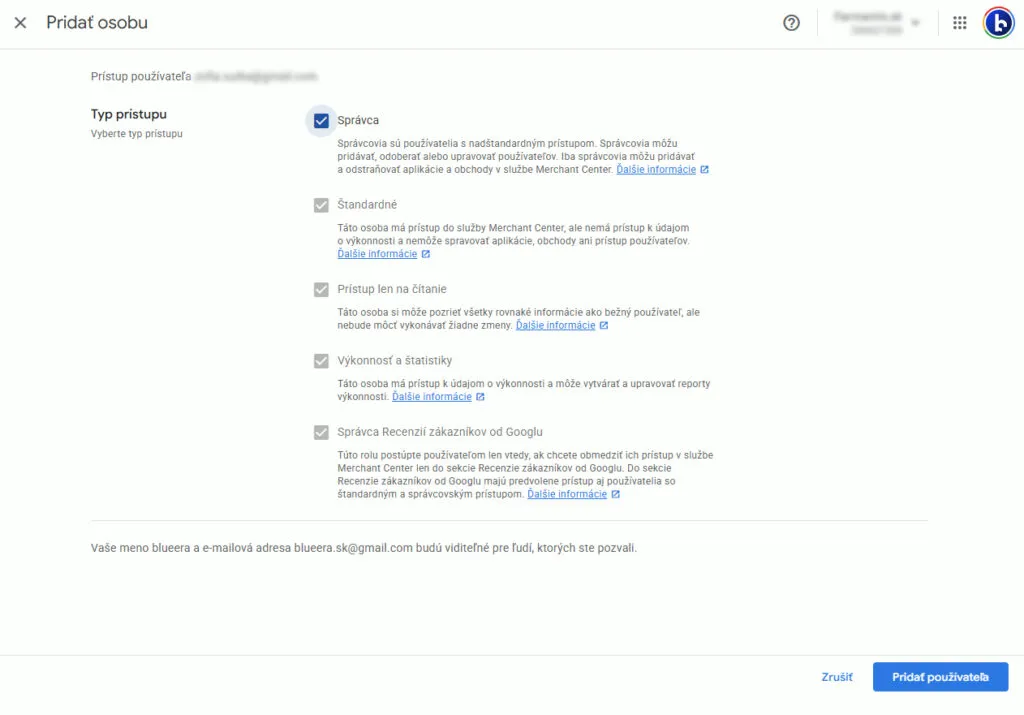Click external link icon in Výkonnosť description
This screenshot has height=715, width=1024.
pos(480,397)
